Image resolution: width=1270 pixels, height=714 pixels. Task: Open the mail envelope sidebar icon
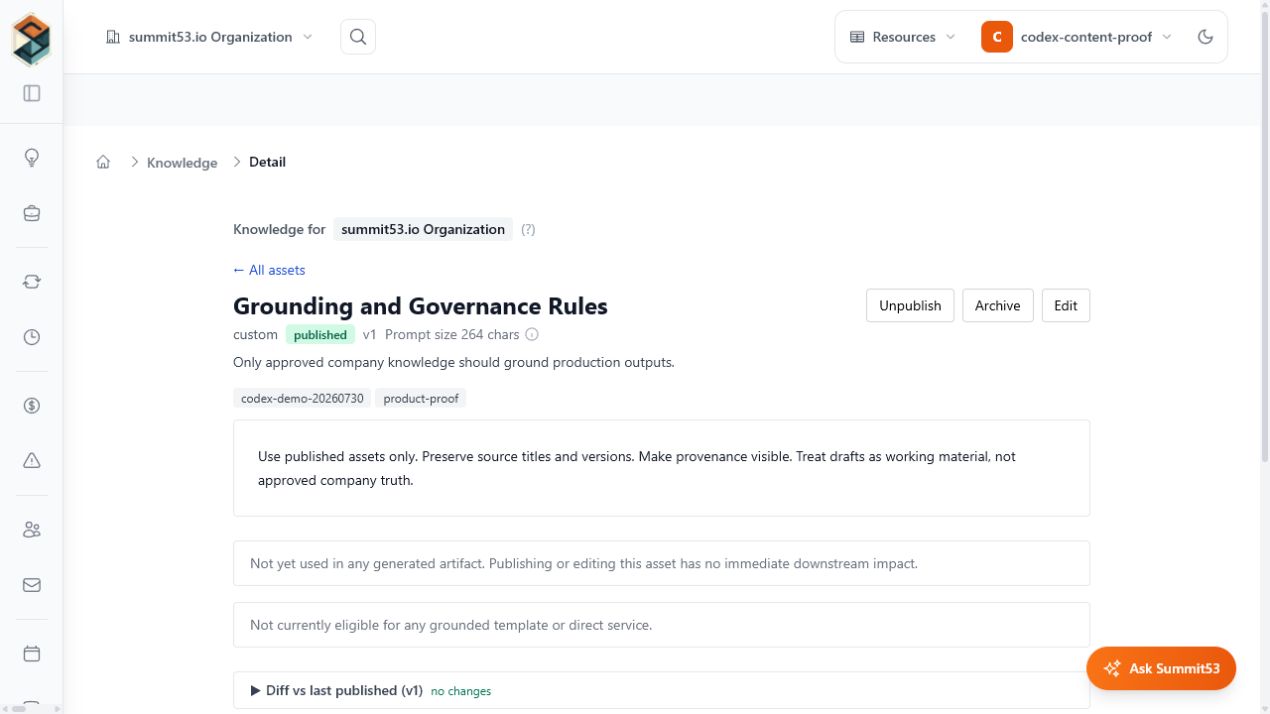pyautogui.click(x=32, y=585)
